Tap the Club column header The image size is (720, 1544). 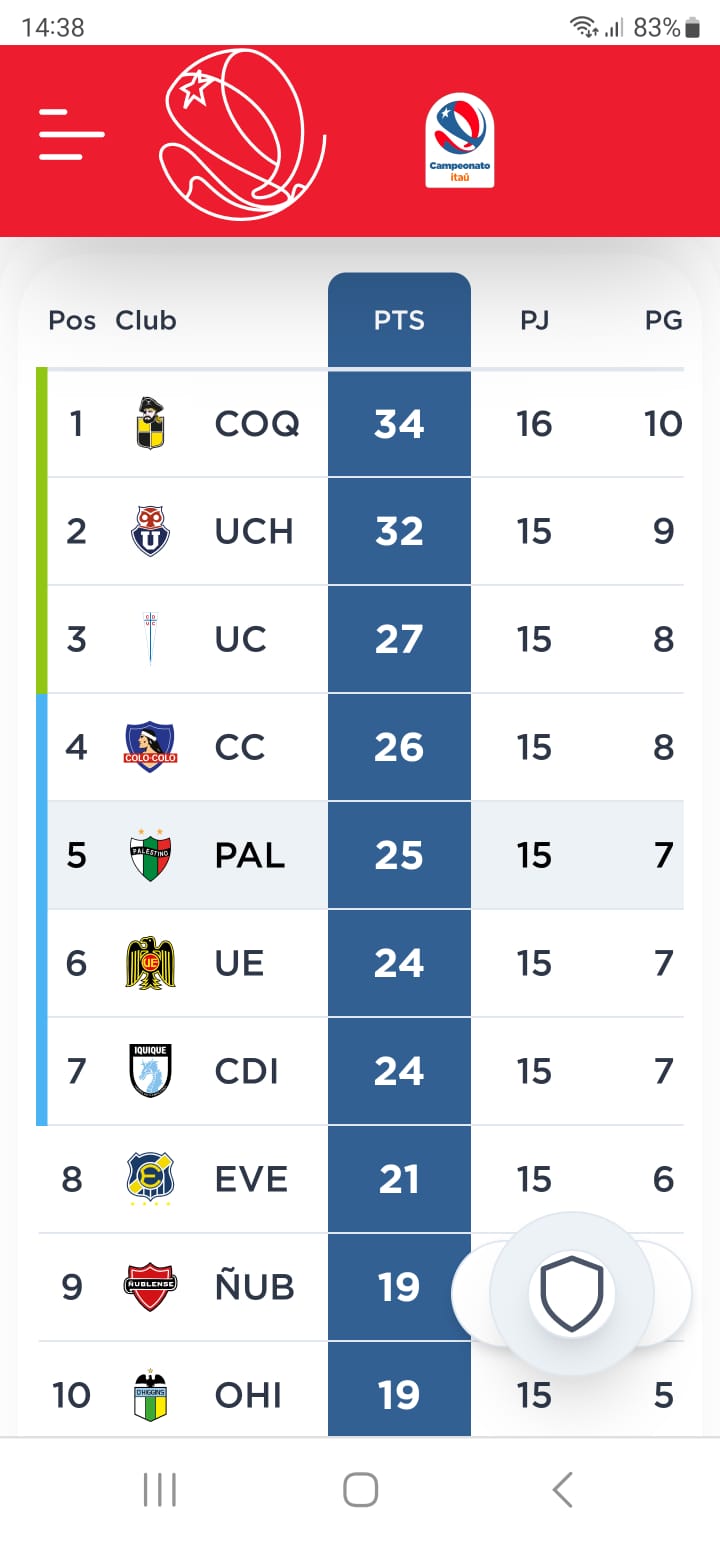pos(146,320)
